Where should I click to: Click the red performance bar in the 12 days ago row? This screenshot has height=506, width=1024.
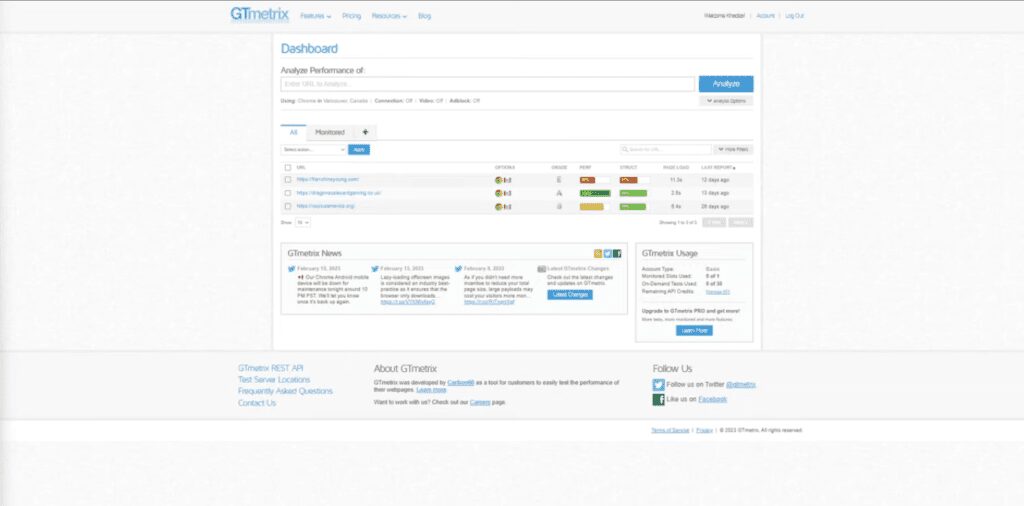[x=587, y=180]
